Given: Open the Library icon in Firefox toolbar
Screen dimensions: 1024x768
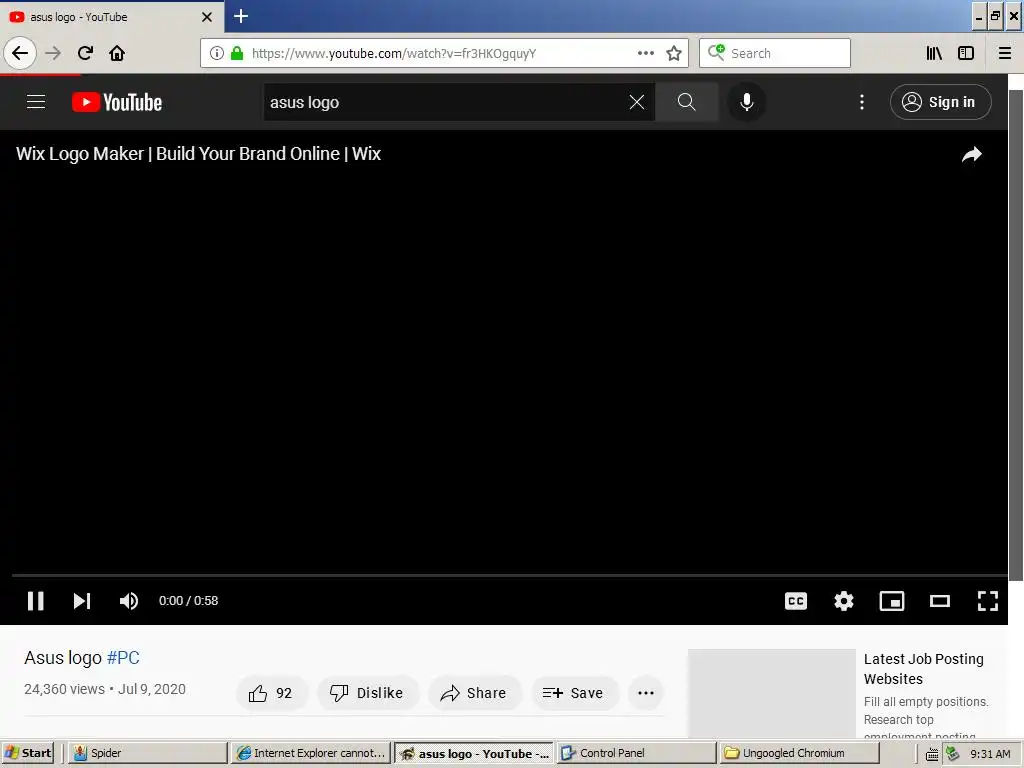Looking at the screenshot, I should coord(934,53).
